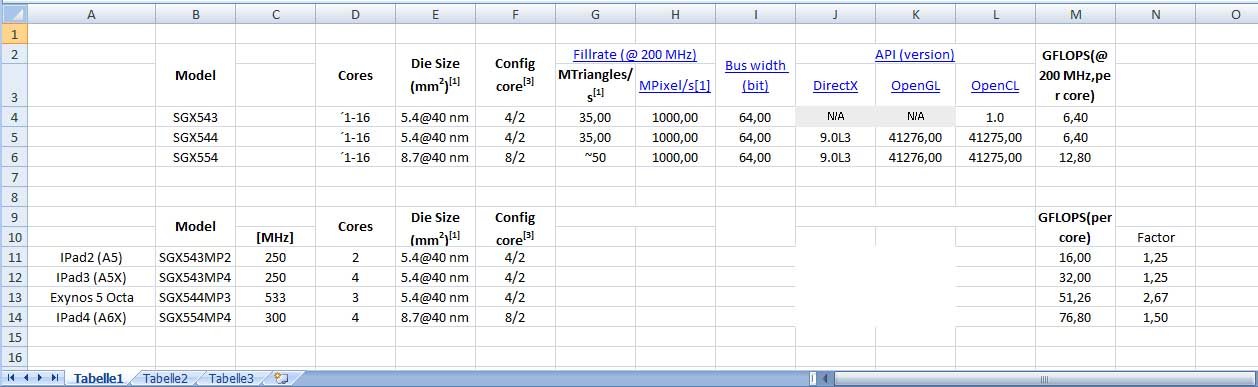1258x387 pixels.
Task: Select the 51,26 GFLOPS cell
Action: (1075, 297)
